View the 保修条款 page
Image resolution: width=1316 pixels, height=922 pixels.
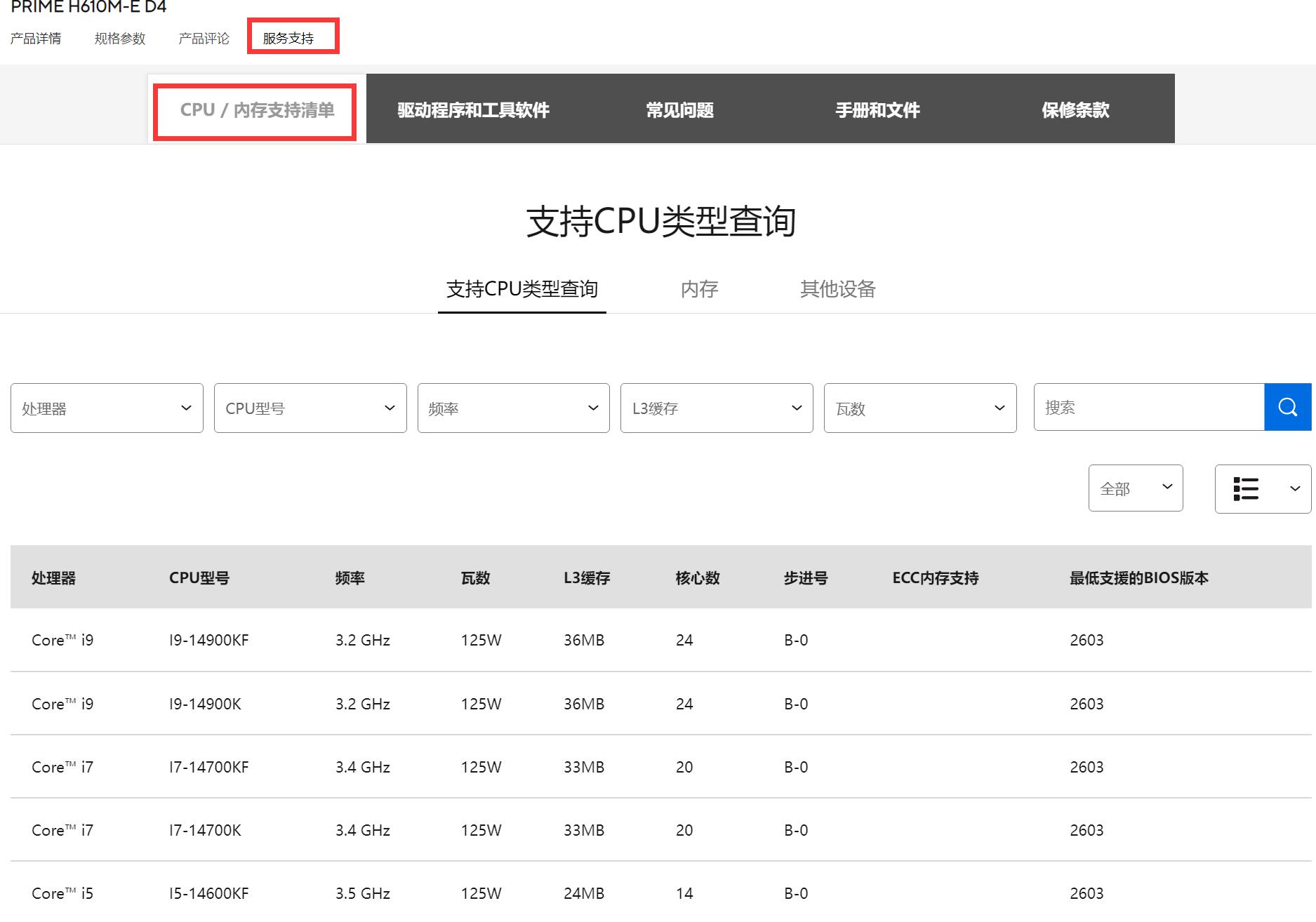[1075, 109]
